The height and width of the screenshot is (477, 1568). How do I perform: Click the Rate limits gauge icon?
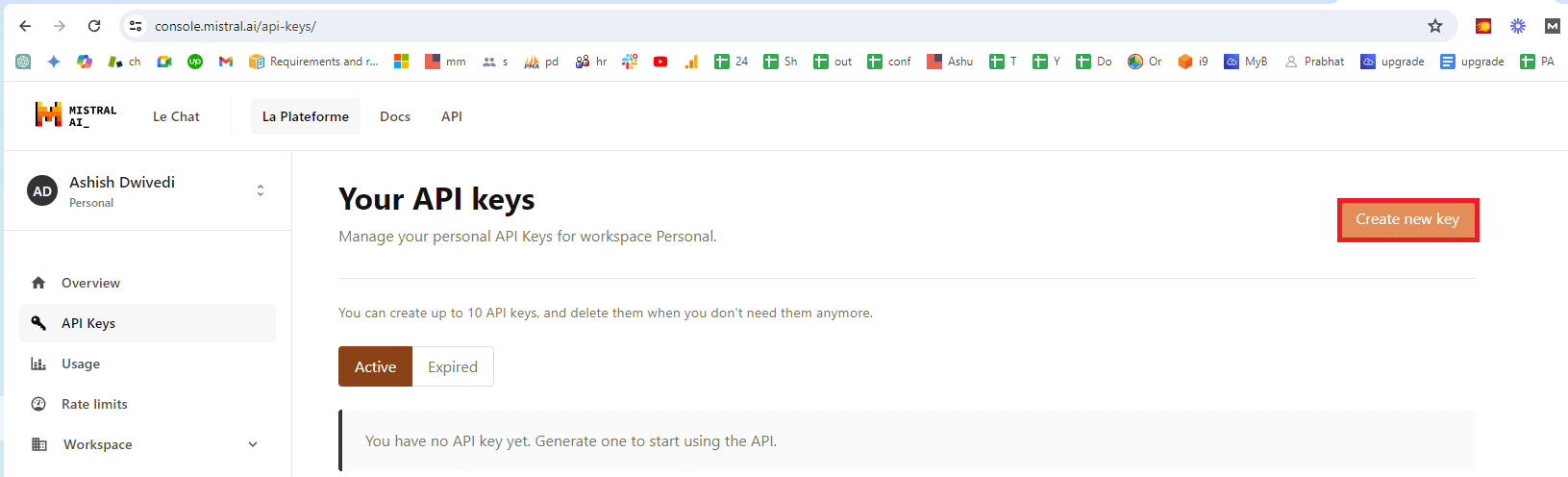coord(38,404)
